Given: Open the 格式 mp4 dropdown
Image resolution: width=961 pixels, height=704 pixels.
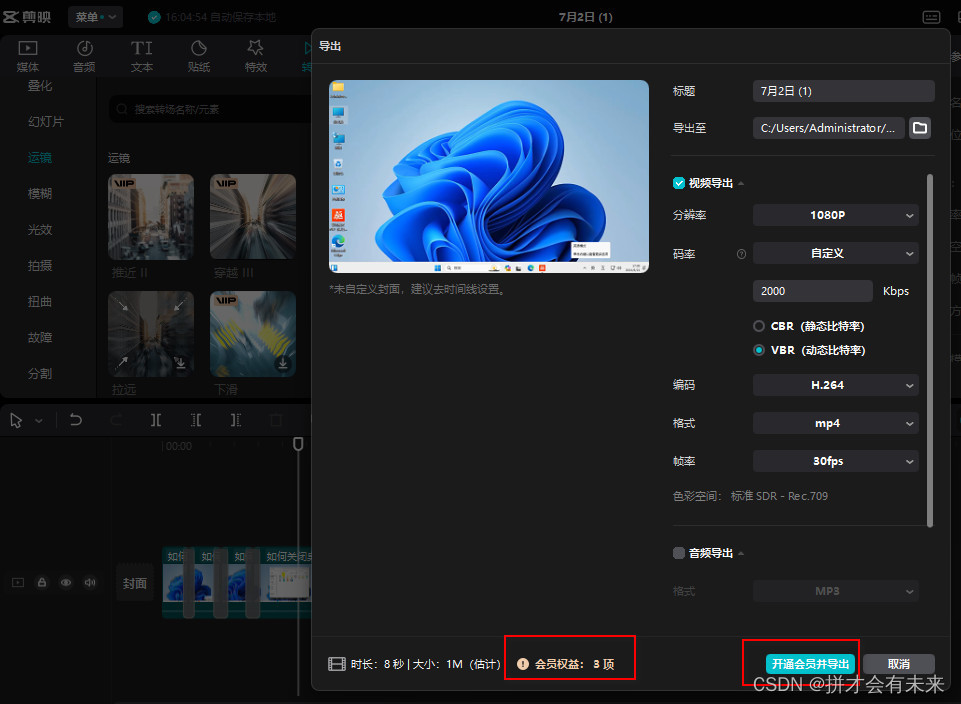Looking at the screenshot, I should [x=835, y=423].
